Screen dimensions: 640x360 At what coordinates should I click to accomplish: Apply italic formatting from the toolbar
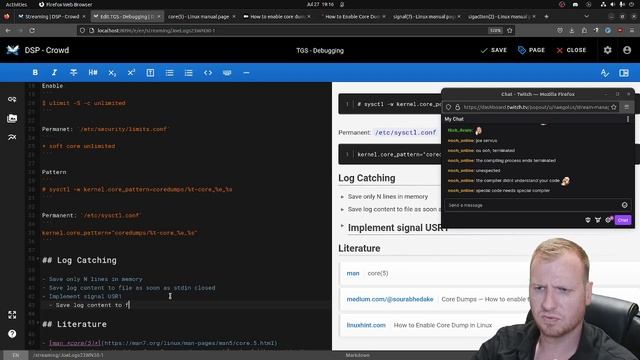[x=54, y=73]
